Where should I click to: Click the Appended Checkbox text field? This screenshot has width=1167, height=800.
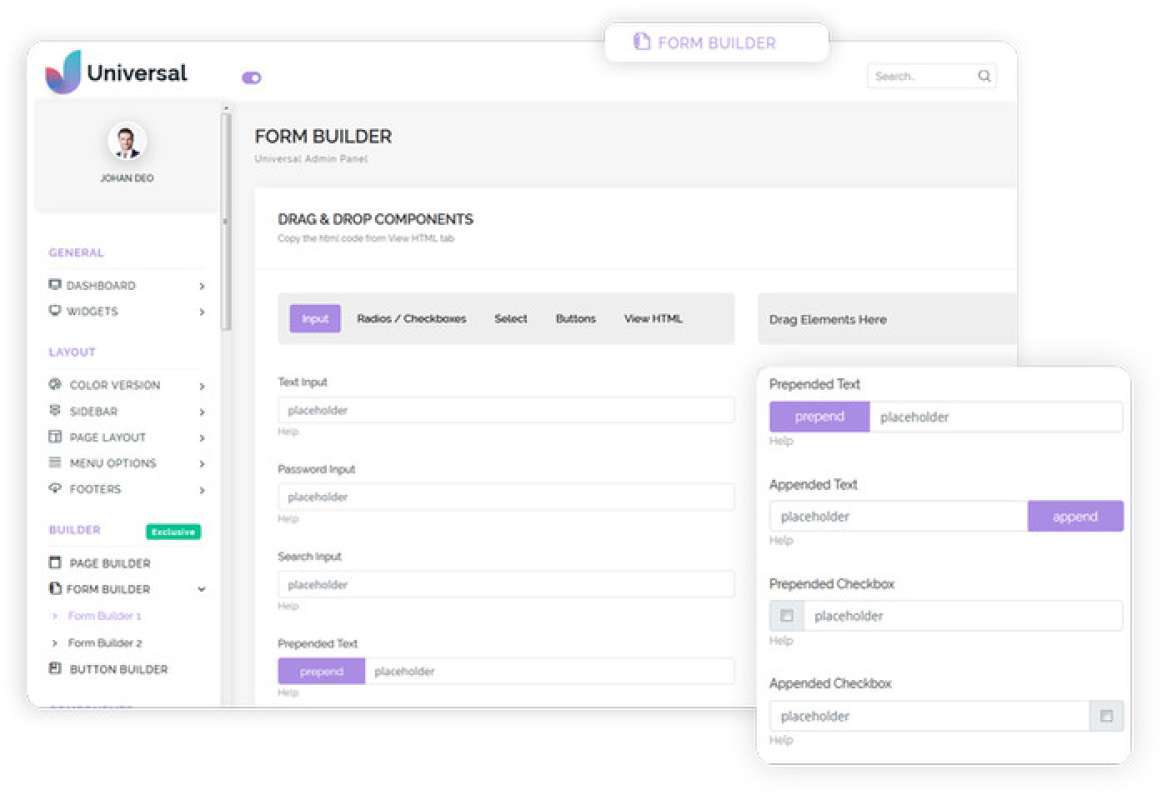[x=930, y=716]
